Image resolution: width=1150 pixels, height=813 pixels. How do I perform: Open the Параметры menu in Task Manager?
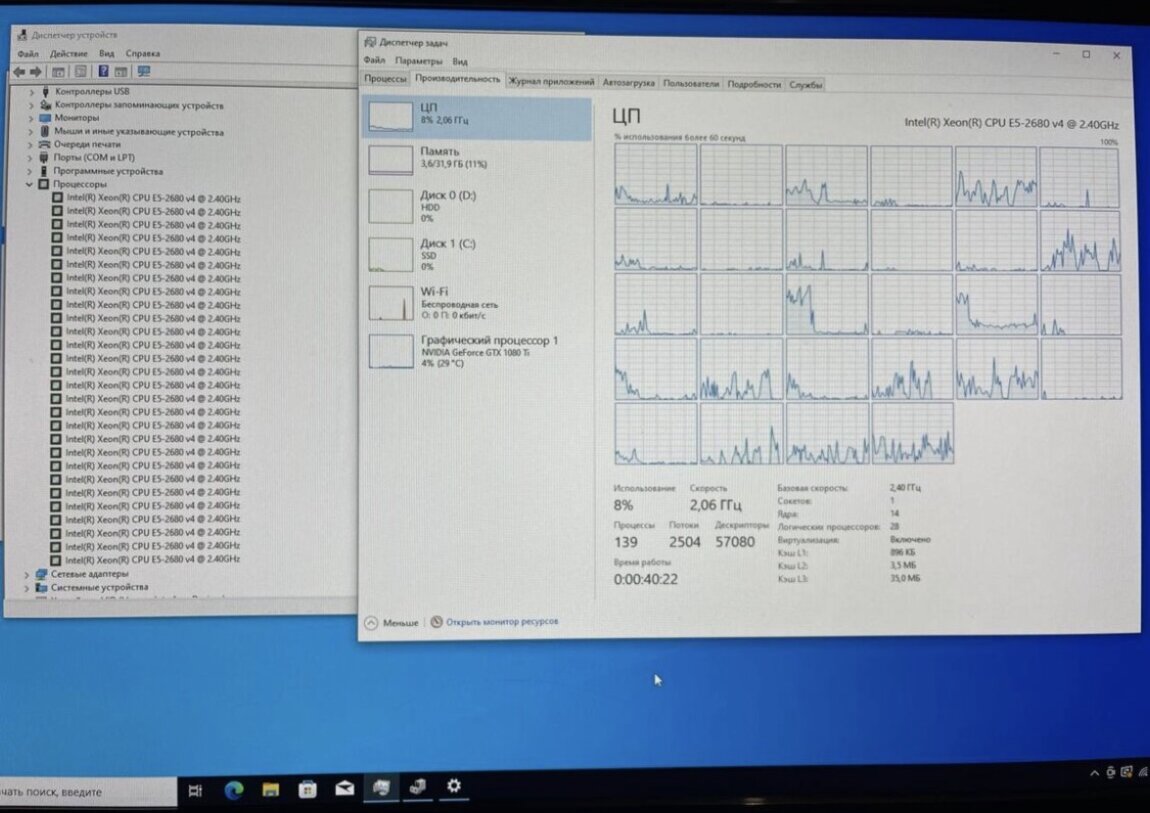point(418,61)
